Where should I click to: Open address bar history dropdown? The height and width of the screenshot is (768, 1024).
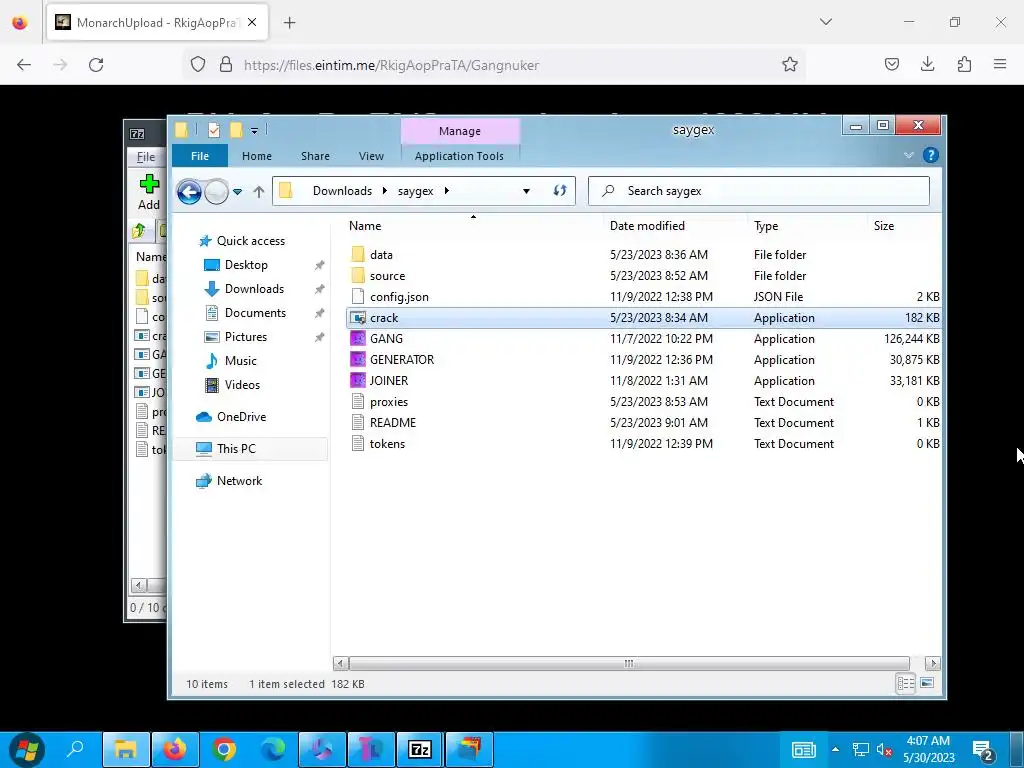(526, 191)
